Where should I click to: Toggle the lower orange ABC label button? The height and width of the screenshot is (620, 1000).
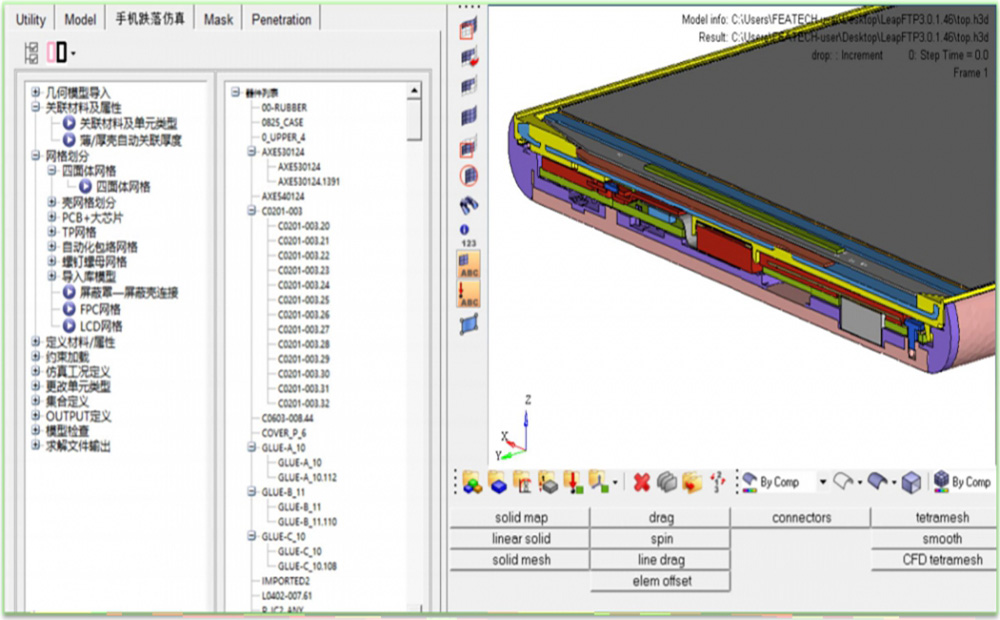click(468, 295)
